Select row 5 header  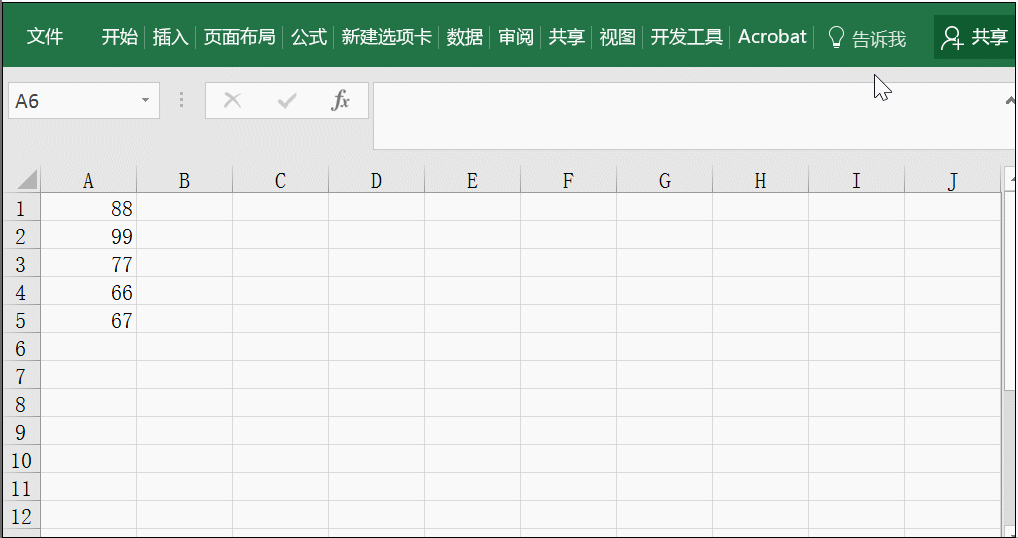pyautogui.click(x=21, y=320)
